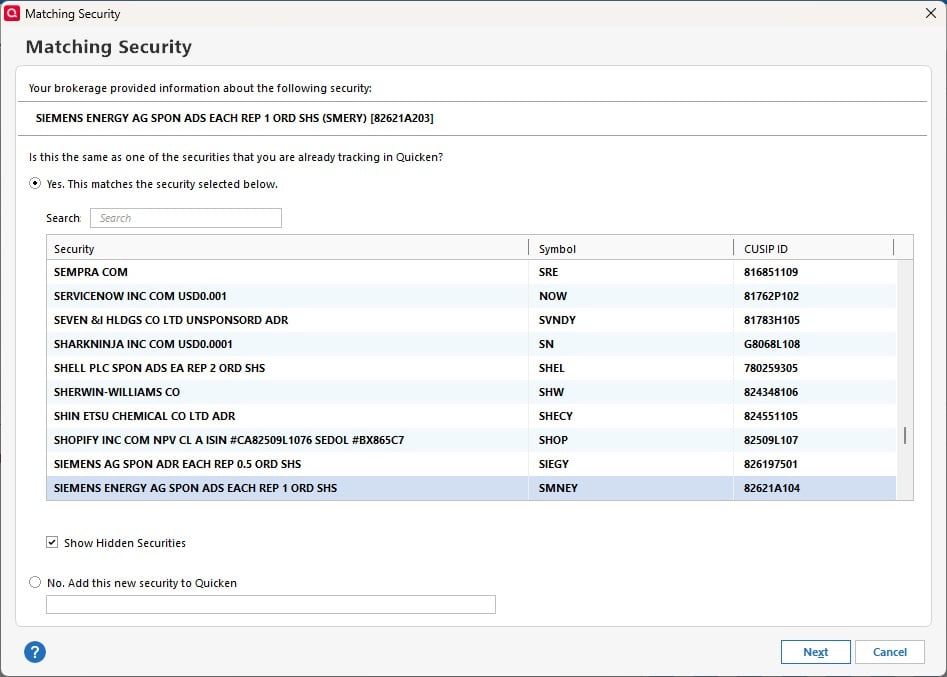
Task: Click the Next button
Action: (815, 652)
